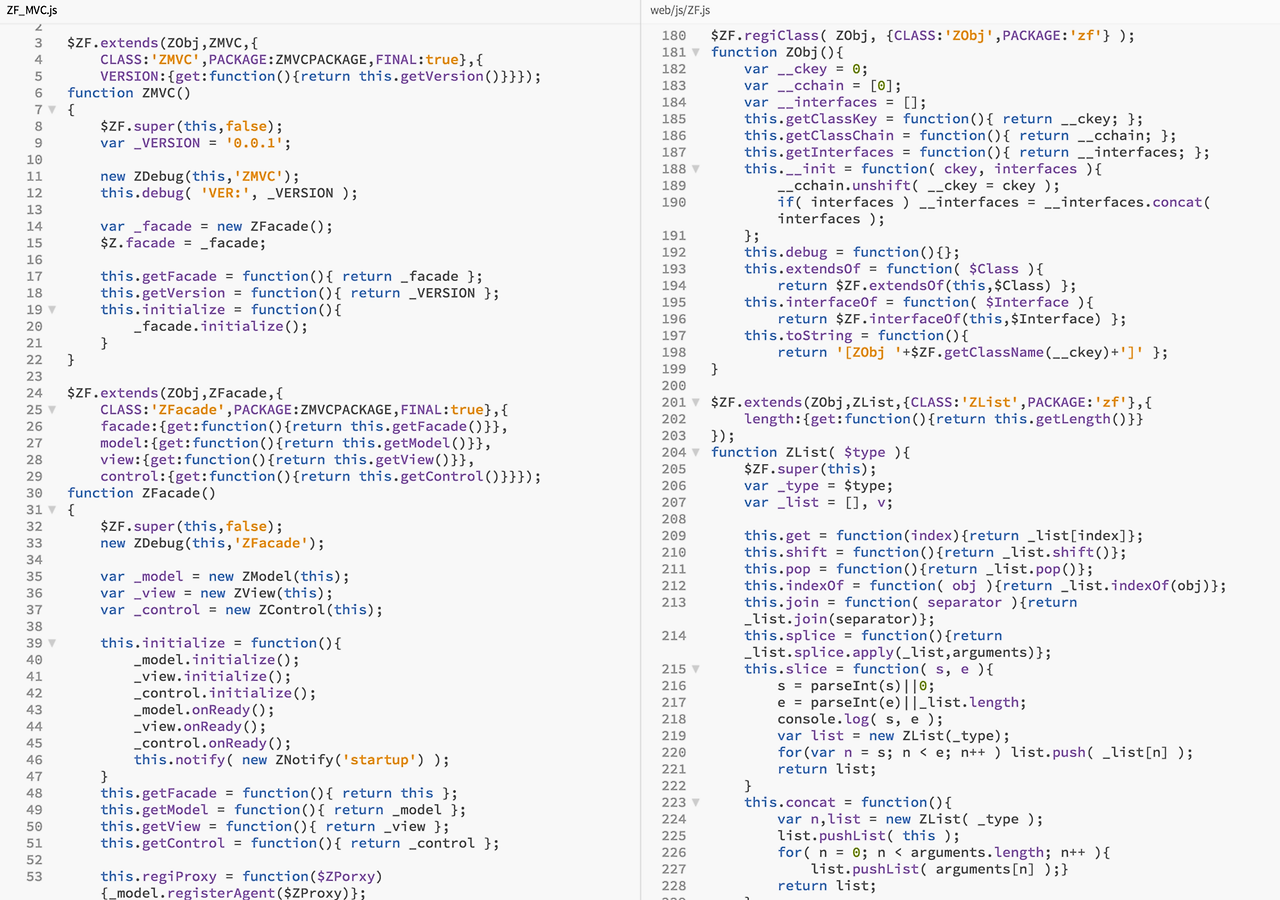Collapse the this.__init function at line 188
The height and width of the screenshot is (900, 1280).
click(x=696, y=169)
